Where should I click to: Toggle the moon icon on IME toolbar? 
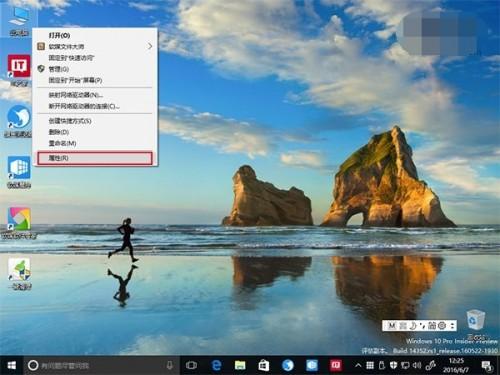coord(412,326)
